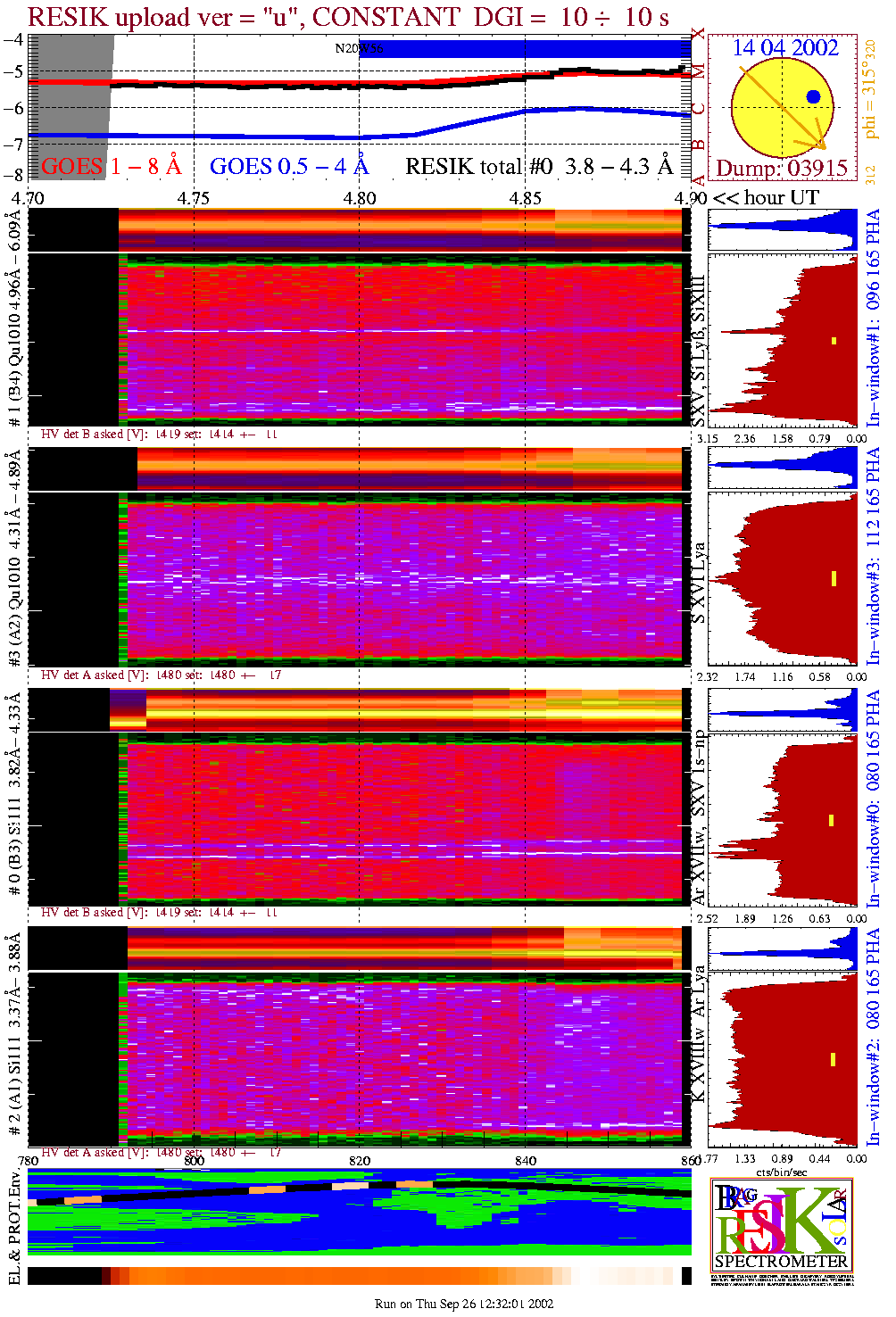Select the red GOES 1 – 8 Å legend
Image resolution: width=896 pixels, height=1317 pixels.
tap(111, 167)
